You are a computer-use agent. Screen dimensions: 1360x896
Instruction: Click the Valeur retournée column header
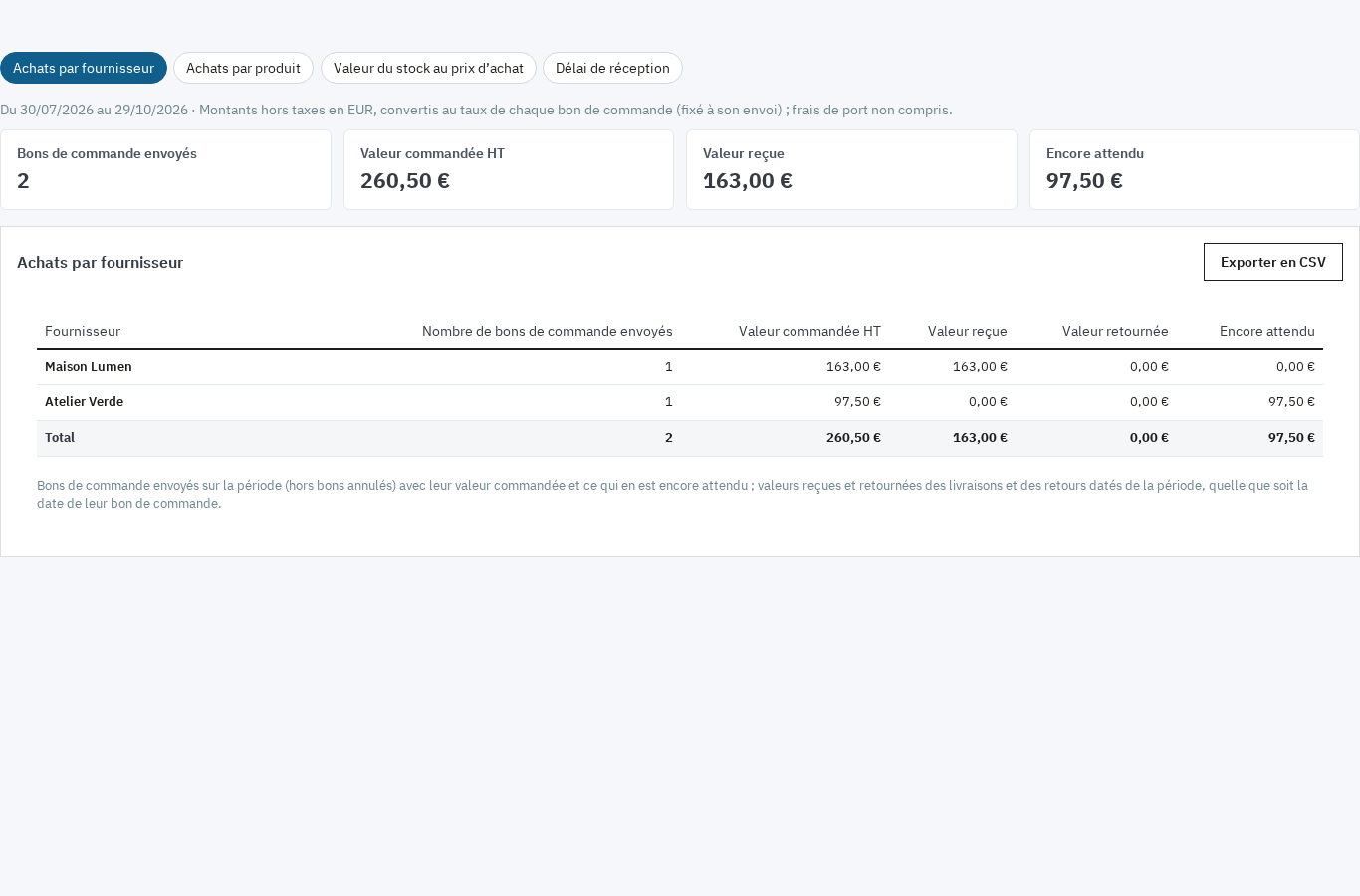click(1115, 331)
